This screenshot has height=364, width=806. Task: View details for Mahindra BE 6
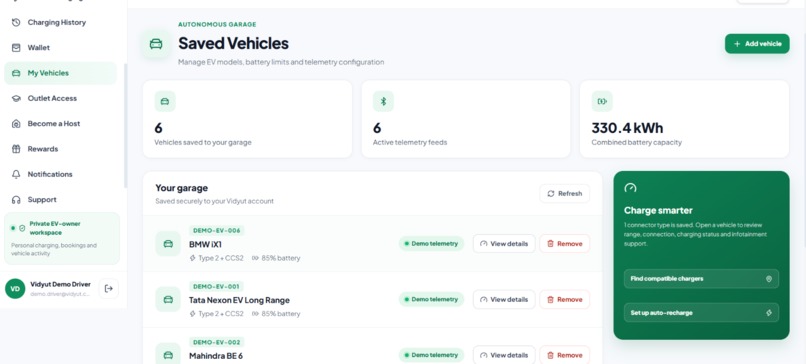(x=504, y=355)
